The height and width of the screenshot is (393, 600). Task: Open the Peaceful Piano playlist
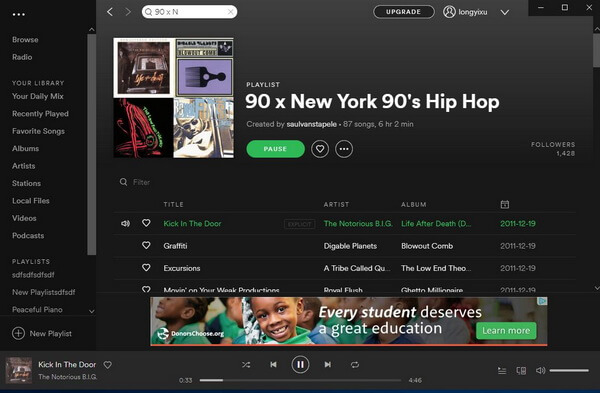point(37,309)
